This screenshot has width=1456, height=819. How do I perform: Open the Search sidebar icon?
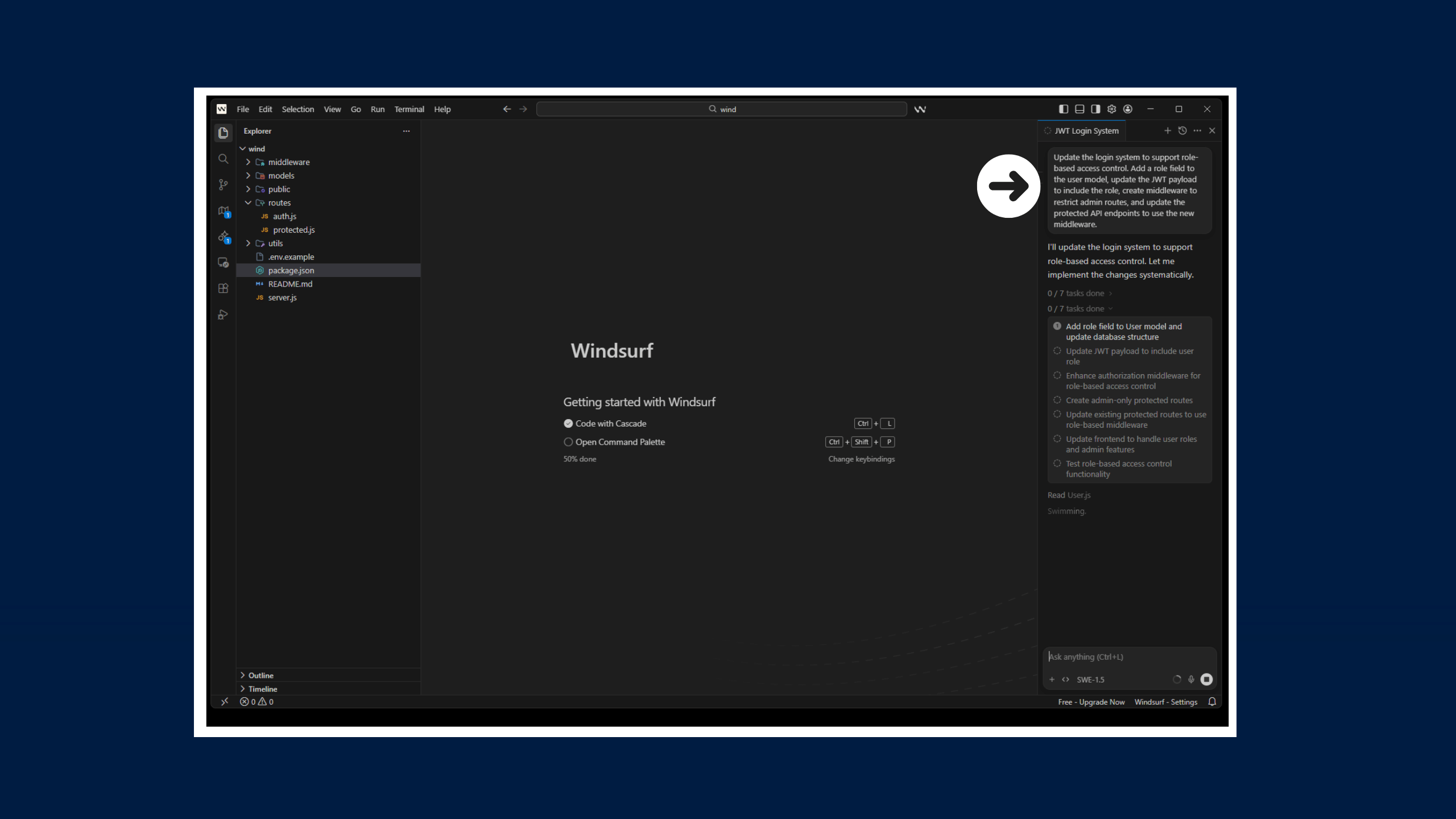(223, 159)
